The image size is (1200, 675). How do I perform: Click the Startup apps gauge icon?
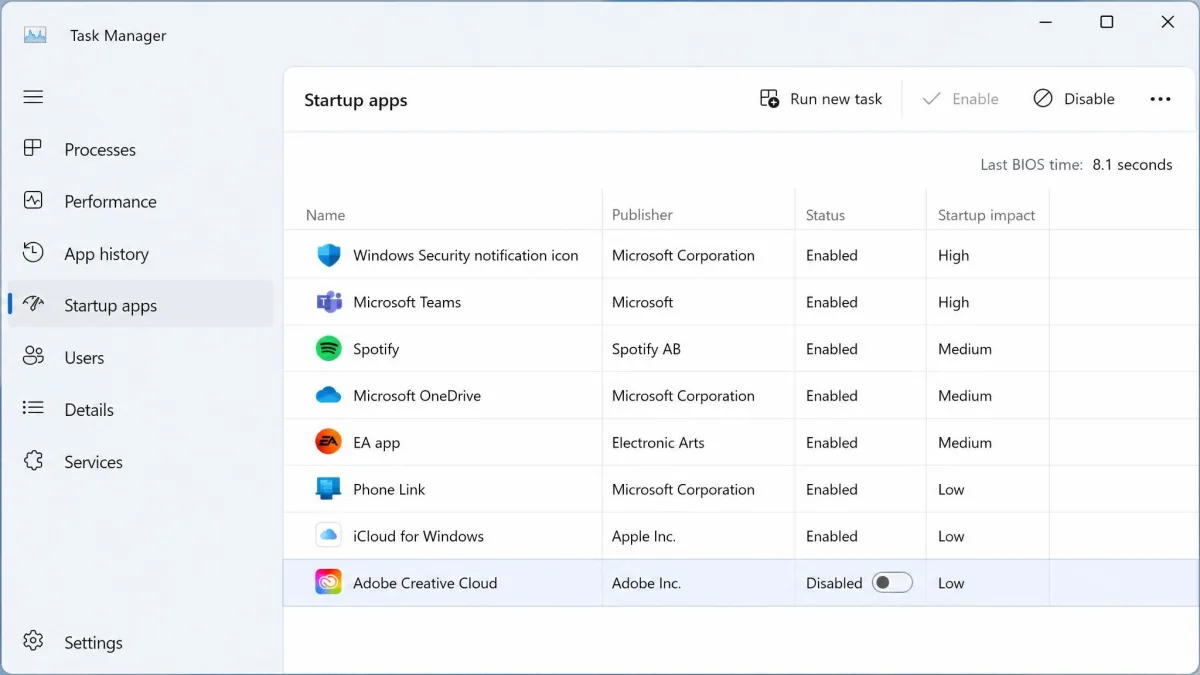click(33, 304)
